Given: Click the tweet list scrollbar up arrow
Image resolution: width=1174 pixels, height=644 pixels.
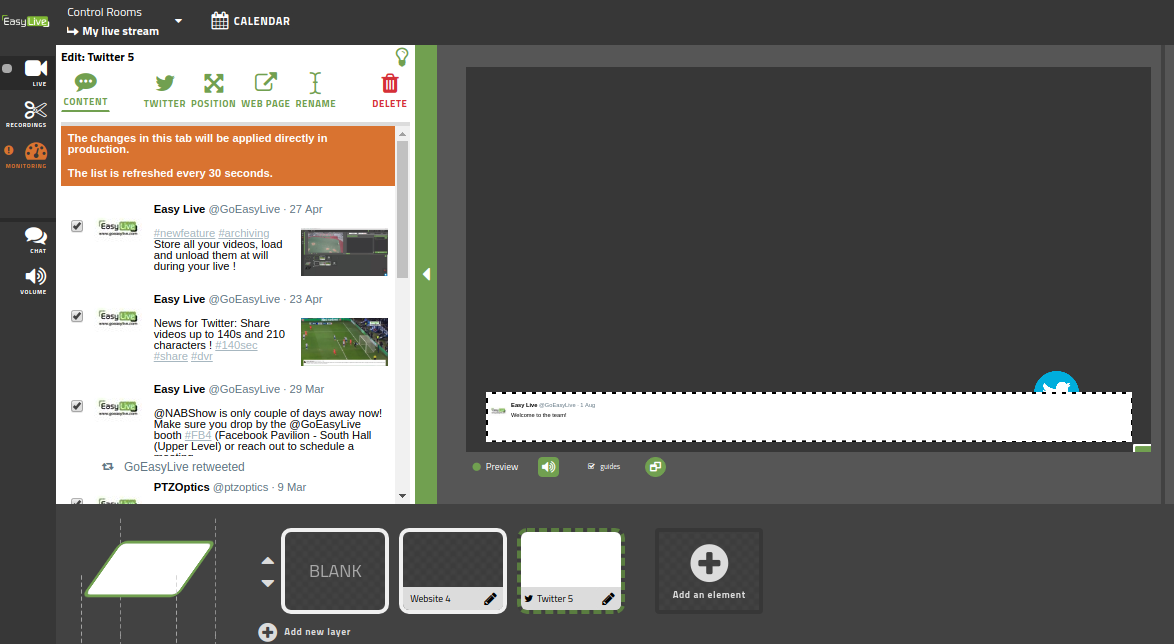Looking at the screenshot, I should [x=403, y=134].
